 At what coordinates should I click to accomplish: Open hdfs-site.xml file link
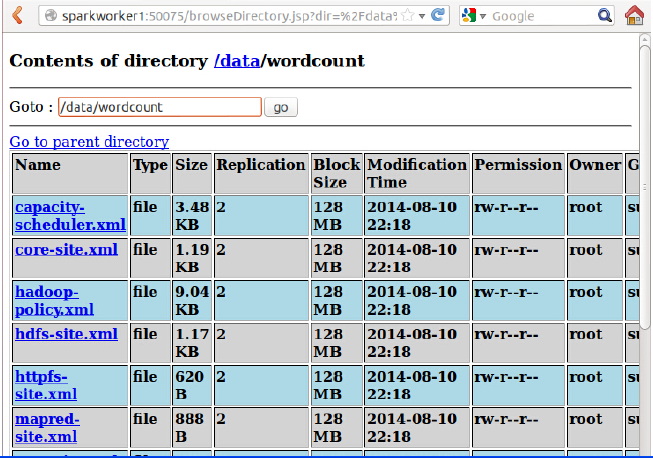pos(66,334)
